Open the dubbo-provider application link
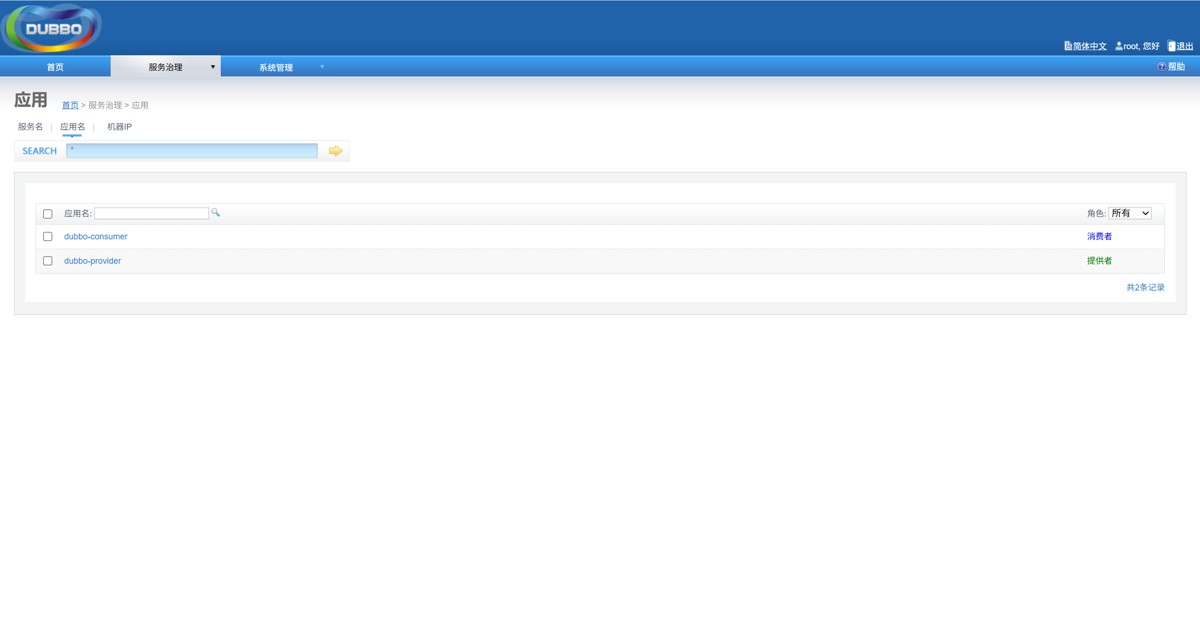 pyautogui.click(x=93, y=261)
